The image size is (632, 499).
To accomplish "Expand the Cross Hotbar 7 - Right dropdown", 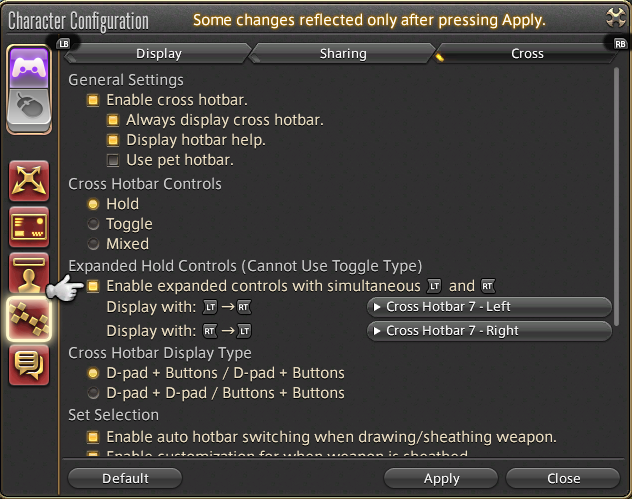I will pyautogui.click(x=489, y=331).
